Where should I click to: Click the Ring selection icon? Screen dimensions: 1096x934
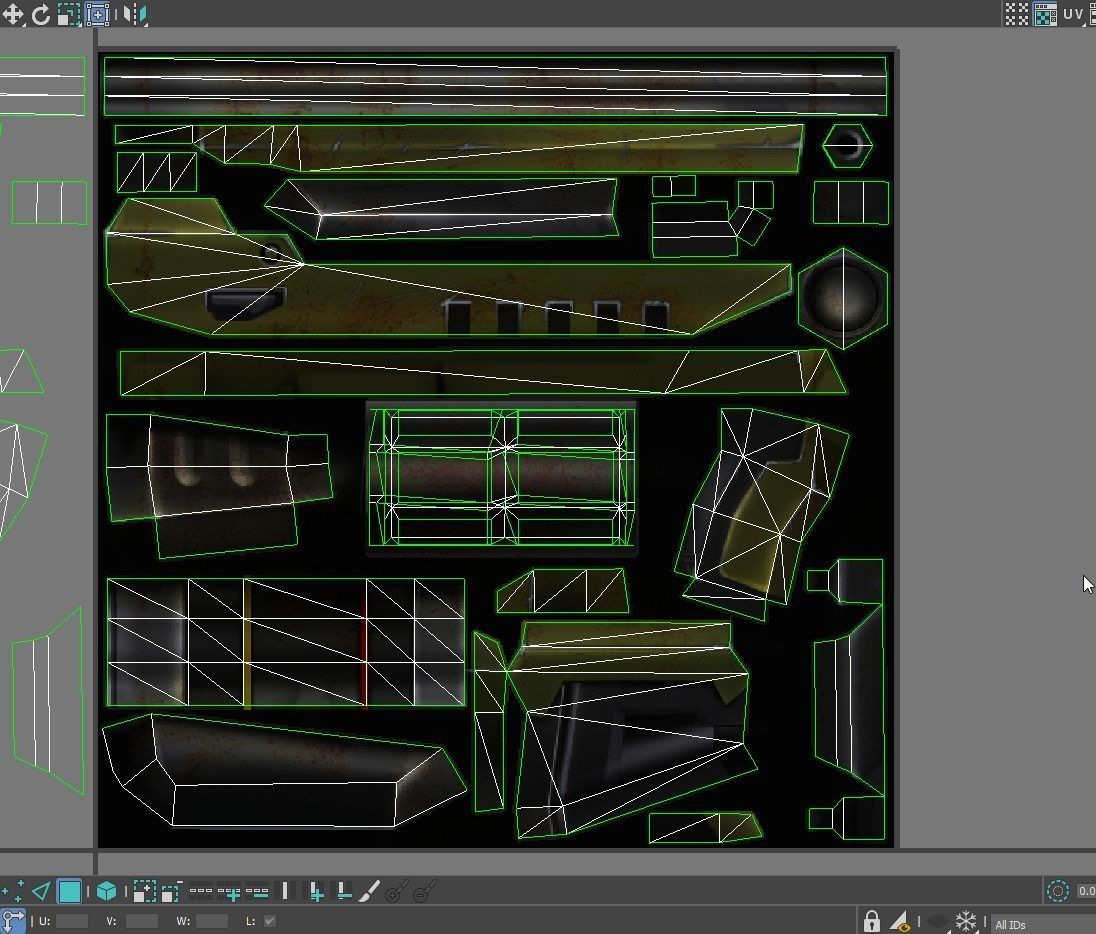(x=285, y=891)
